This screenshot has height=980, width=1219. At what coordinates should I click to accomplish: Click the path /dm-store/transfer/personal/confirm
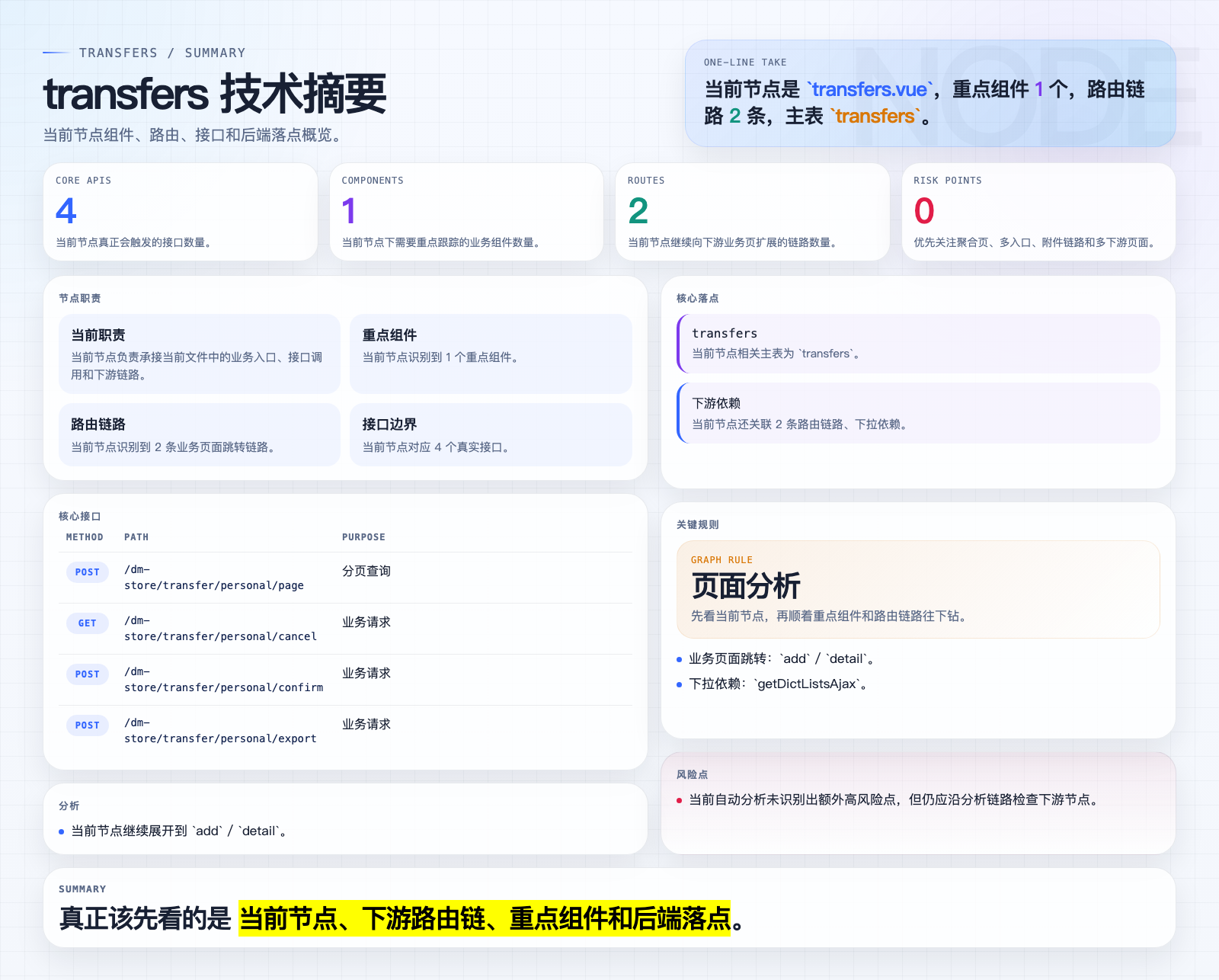coord(224,680)
